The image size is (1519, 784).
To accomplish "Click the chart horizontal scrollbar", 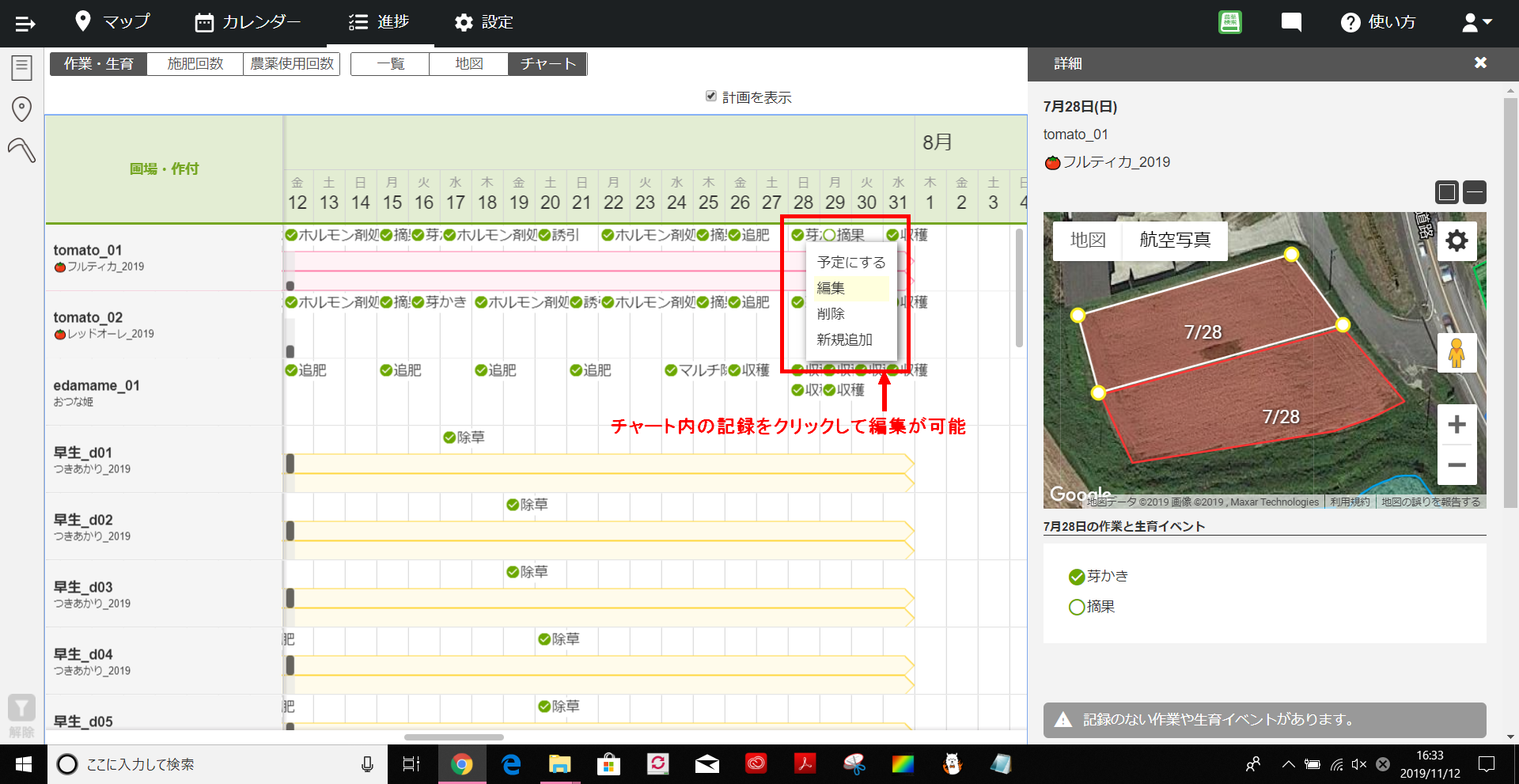I will pyautogui.click(x=453, y=737).
